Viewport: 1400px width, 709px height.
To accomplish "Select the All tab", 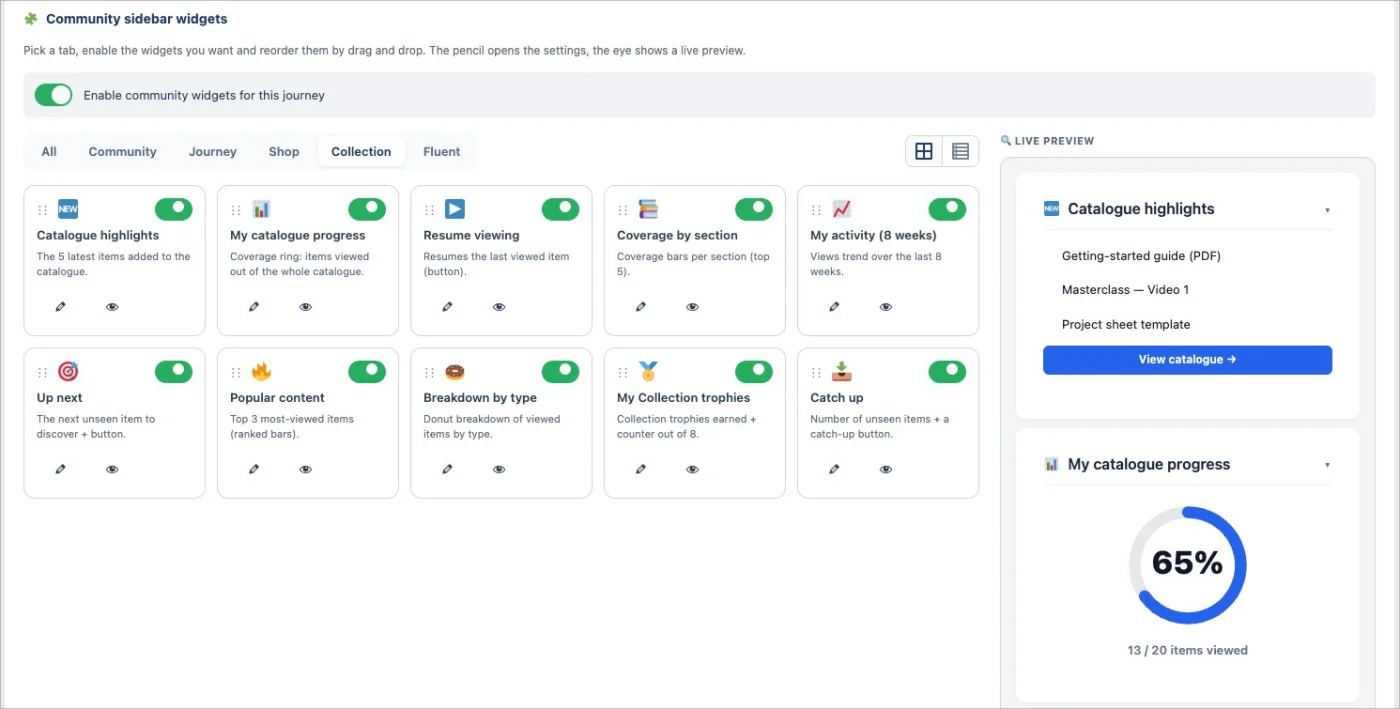I will [49, 152].
